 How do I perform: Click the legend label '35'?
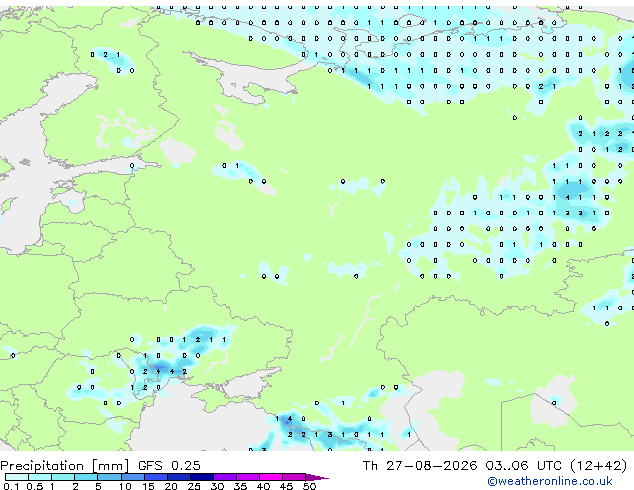(x=240, y=486)
